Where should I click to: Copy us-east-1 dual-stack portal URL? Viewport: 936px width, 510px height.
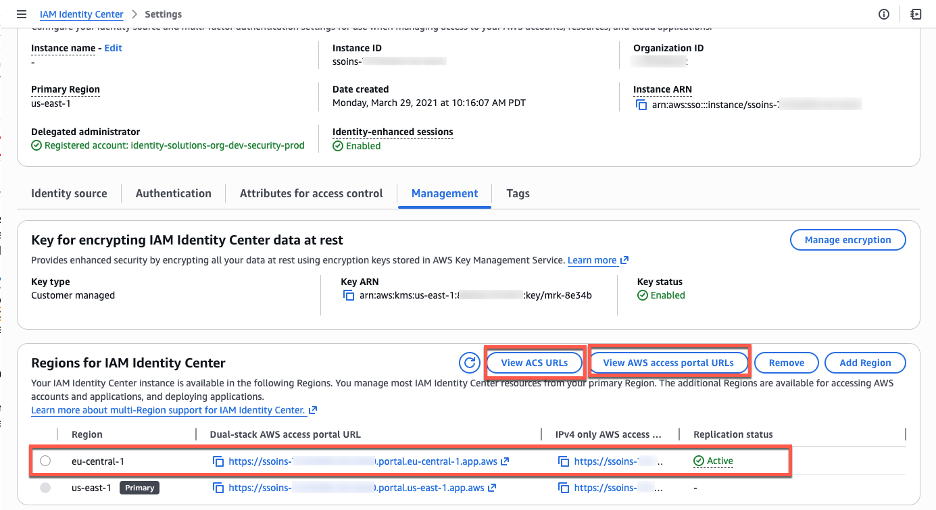(218, 488)
